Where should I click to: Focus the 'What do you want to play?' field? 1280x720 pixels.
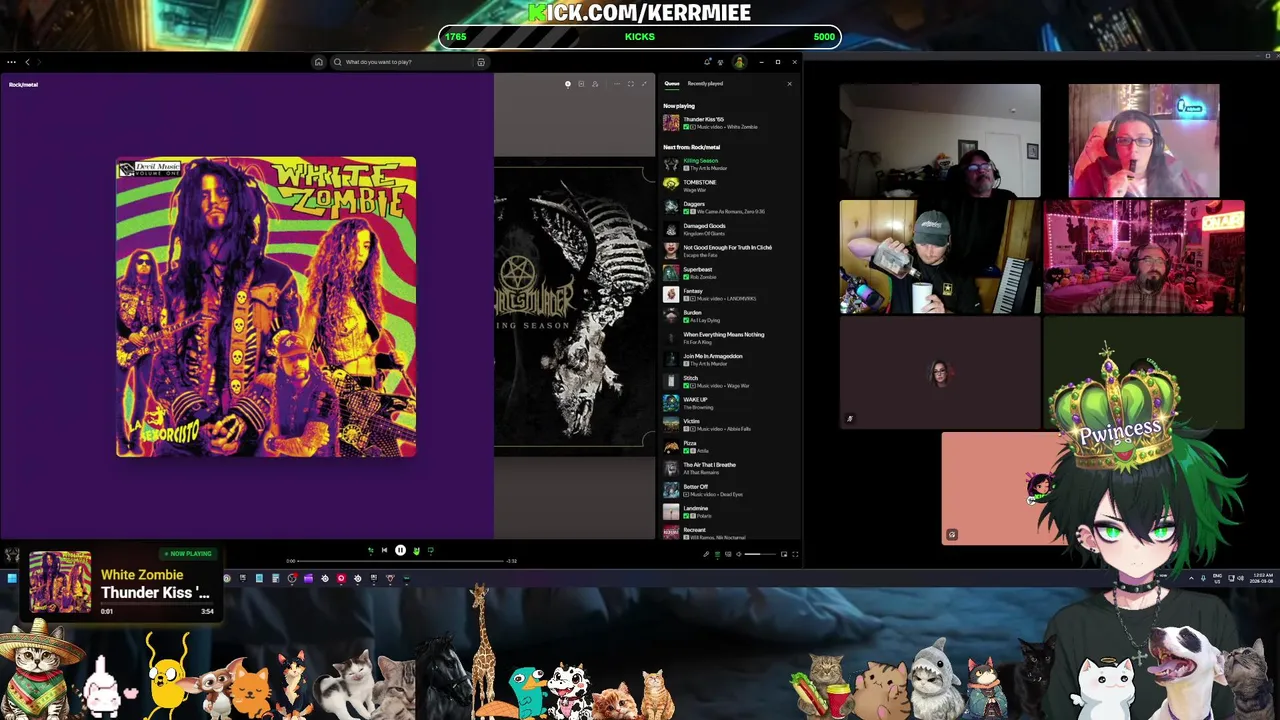point(408,62)
